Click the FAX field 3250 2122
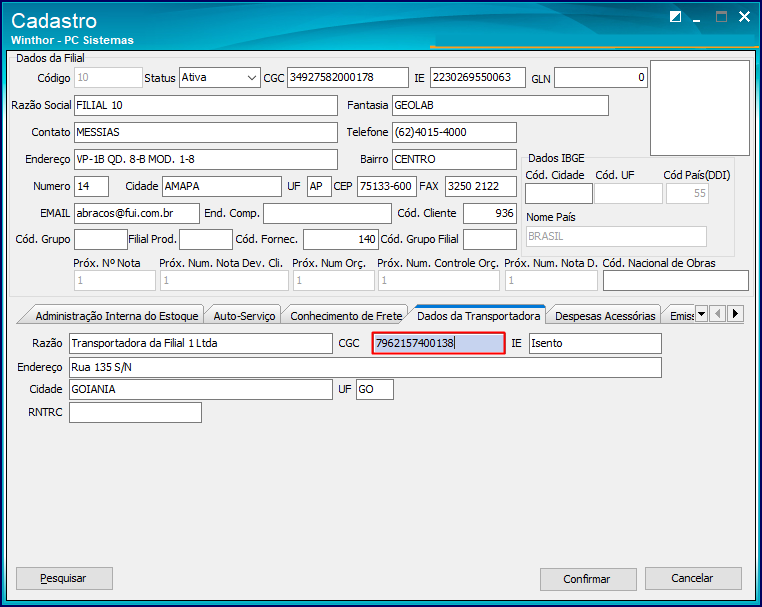Screen dimensions: 762x607 coord(481,187)
